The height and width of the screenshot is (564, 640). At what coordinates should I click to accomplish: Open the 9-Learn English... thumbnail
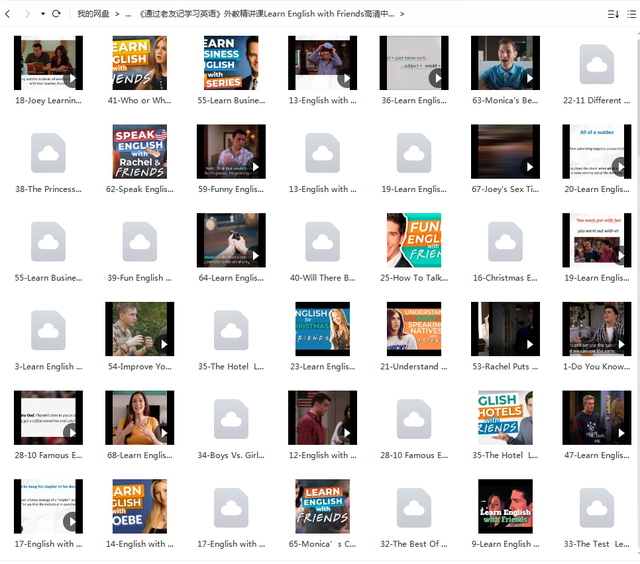[x=505, y=506]
